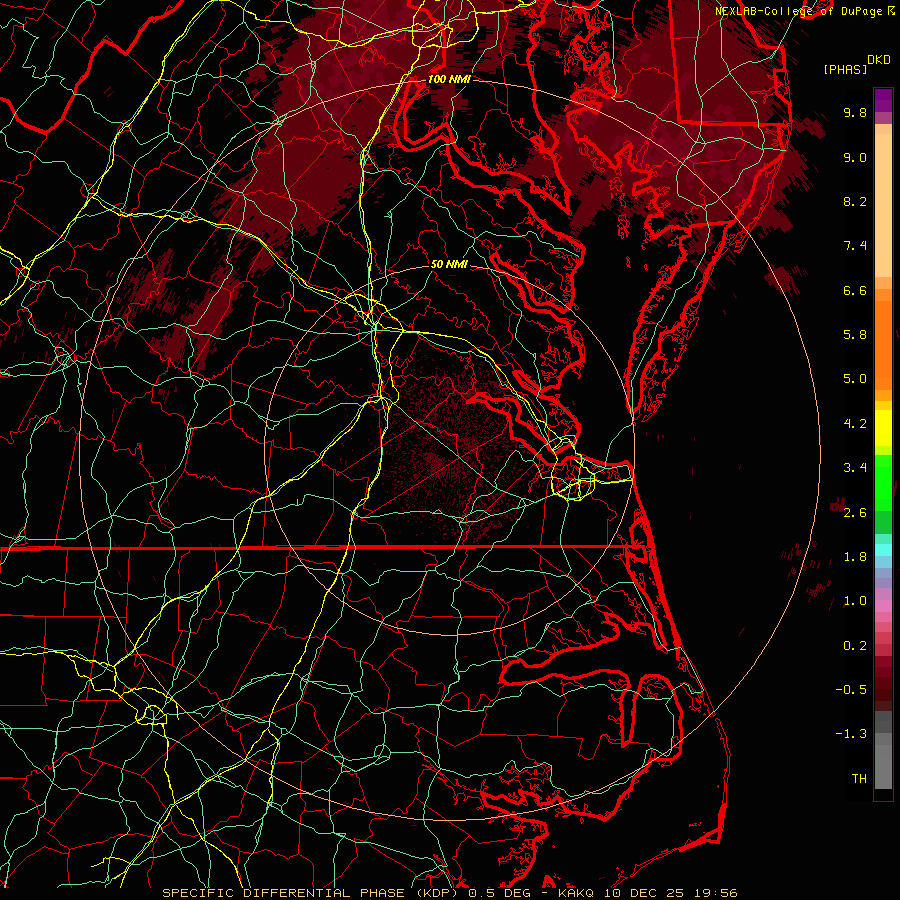
Task: Pick the yellow band on the color scale
Action: click(883, 428)
